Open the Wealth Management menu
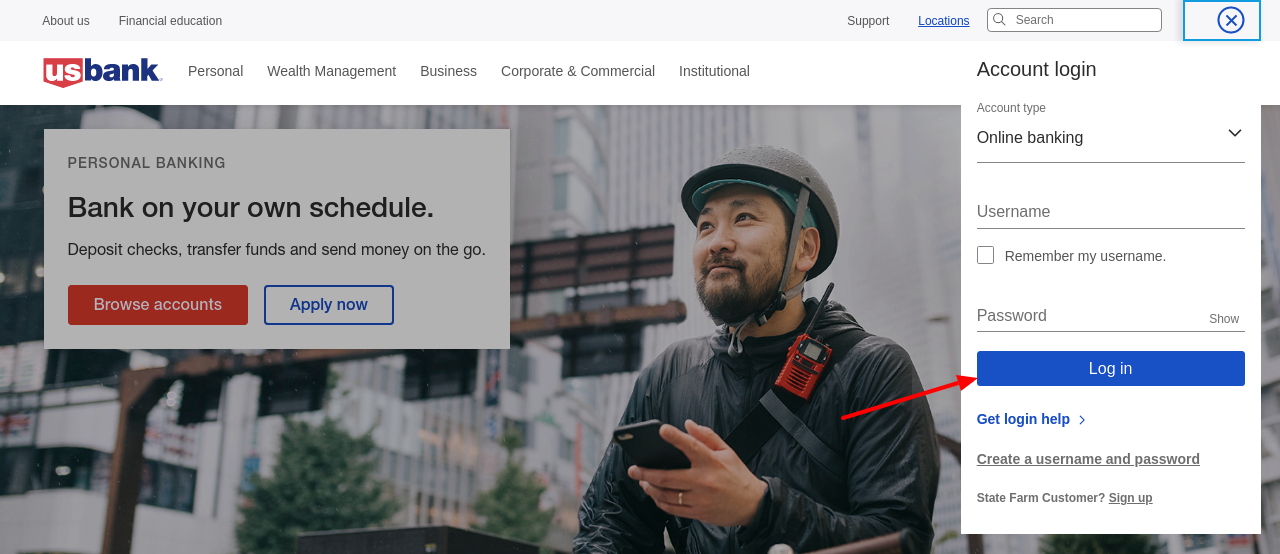 331,71
